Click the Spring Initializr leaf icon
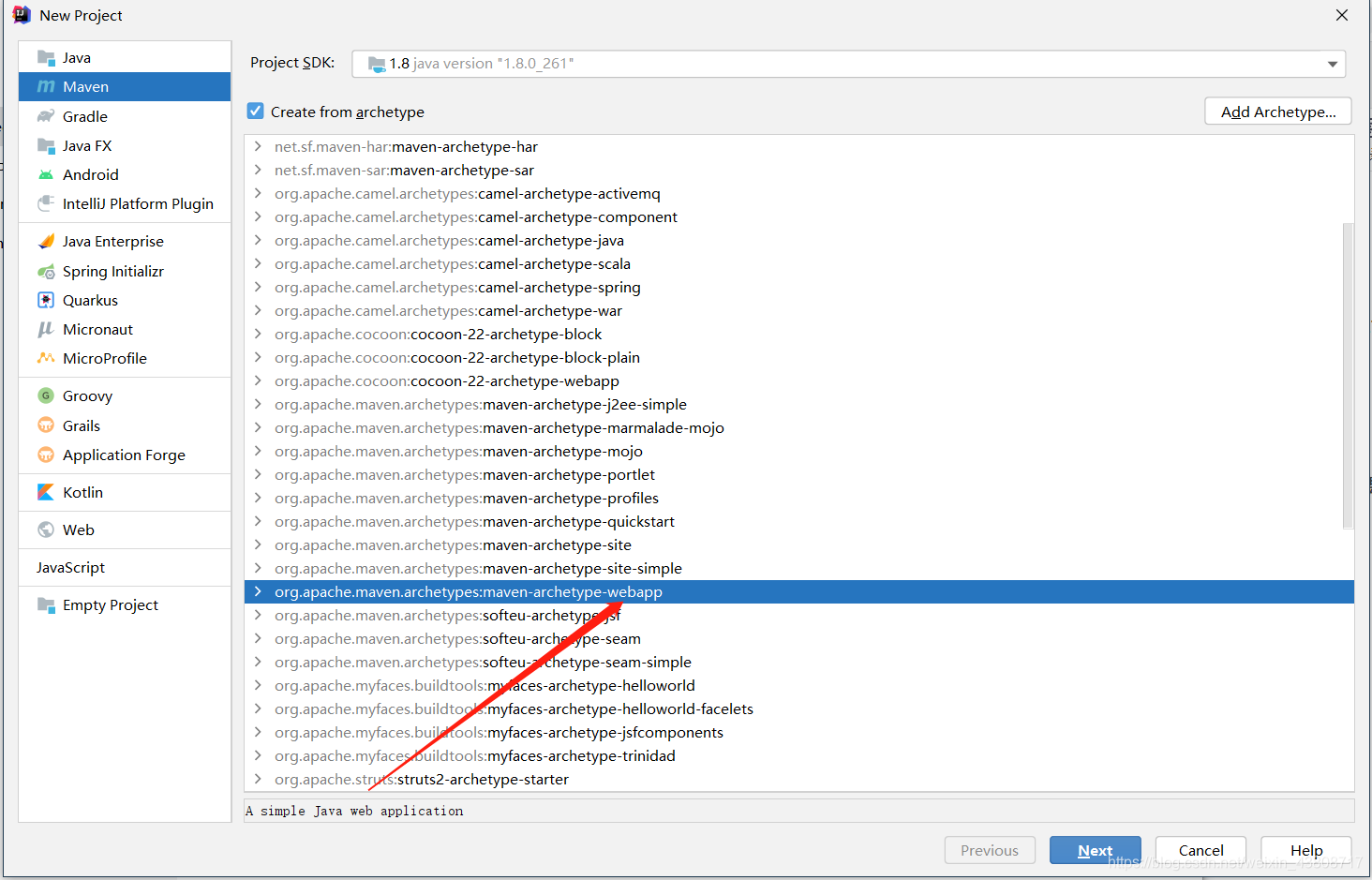This screenshot has height=880, width=1372. [x=46, y=271]
